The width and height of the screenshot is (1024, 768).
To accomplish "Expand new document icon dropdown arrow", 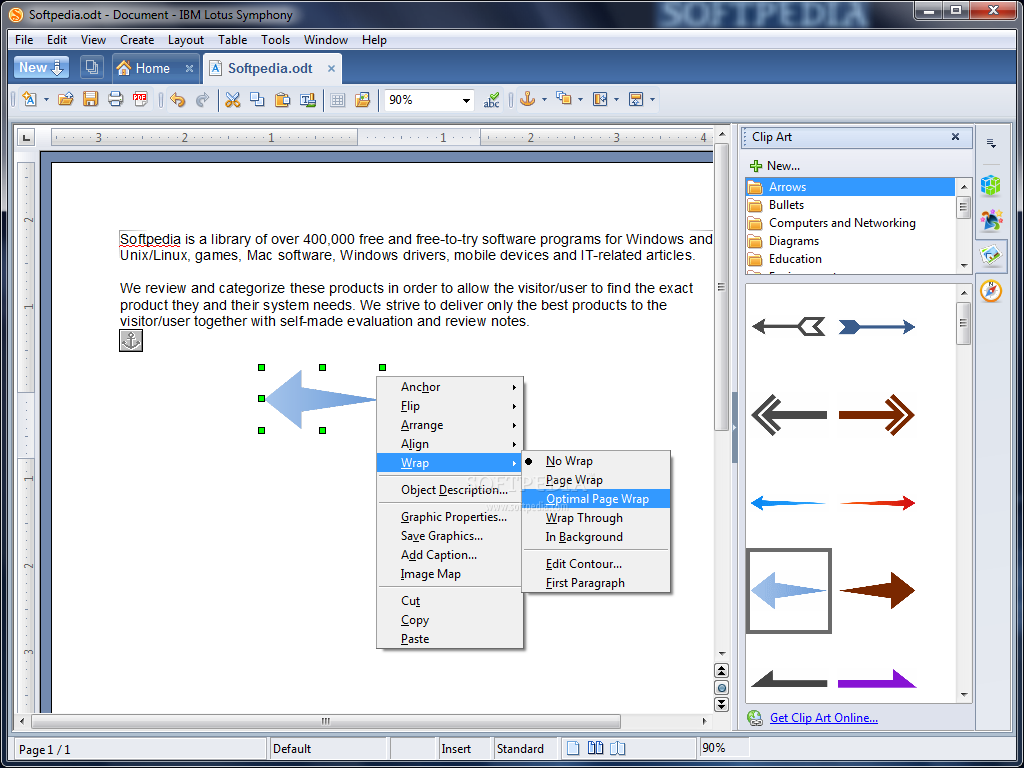I will point(46,100).
